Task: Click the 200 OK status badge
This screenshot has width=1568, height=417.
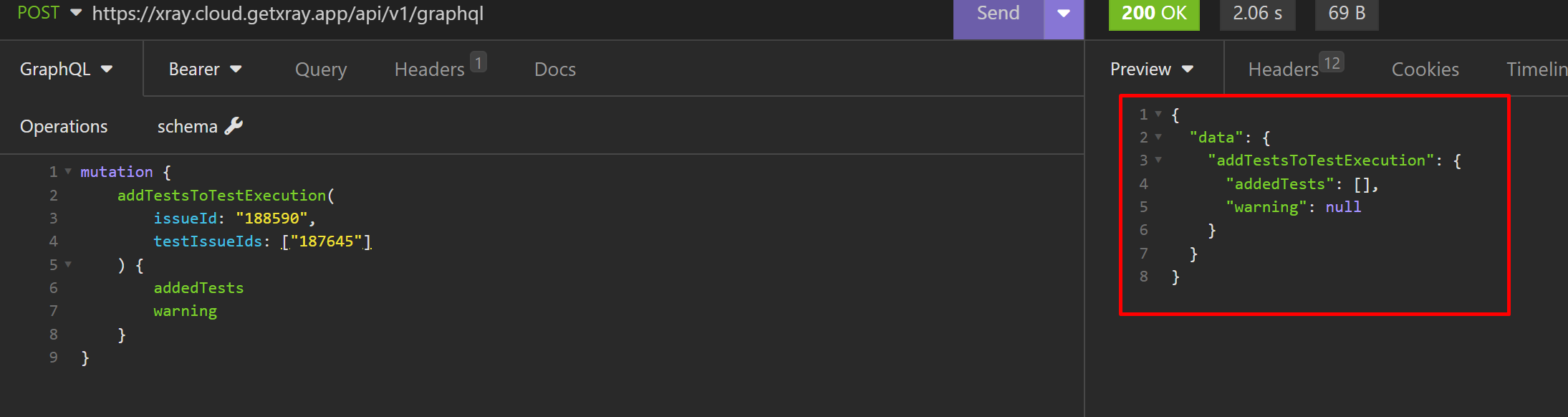Action: 1153,14
